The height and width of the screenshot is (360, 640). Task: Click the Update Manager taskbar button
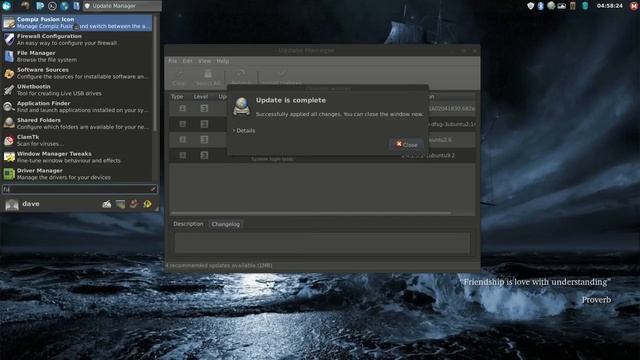coord(122,6)
